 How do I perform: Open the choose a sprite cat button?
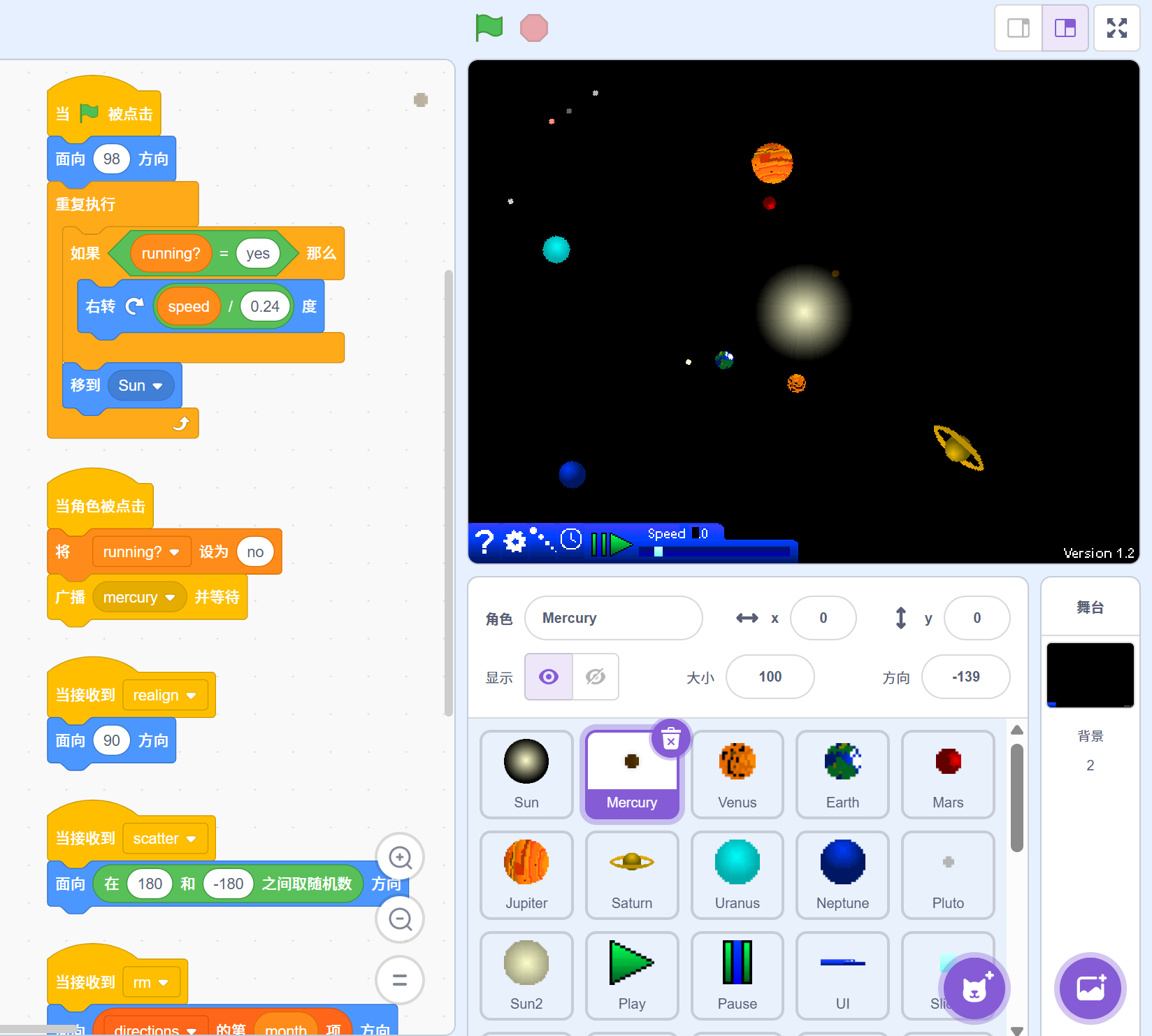[x=974, y=988]
